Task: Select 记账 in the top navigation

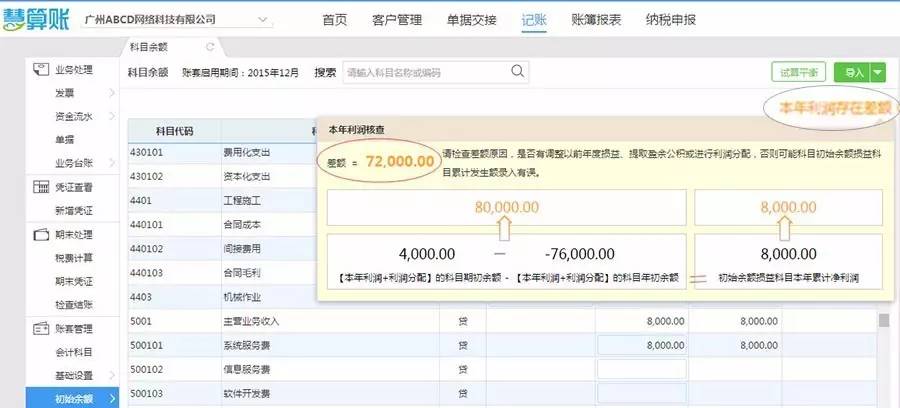Action: (534, 20)
